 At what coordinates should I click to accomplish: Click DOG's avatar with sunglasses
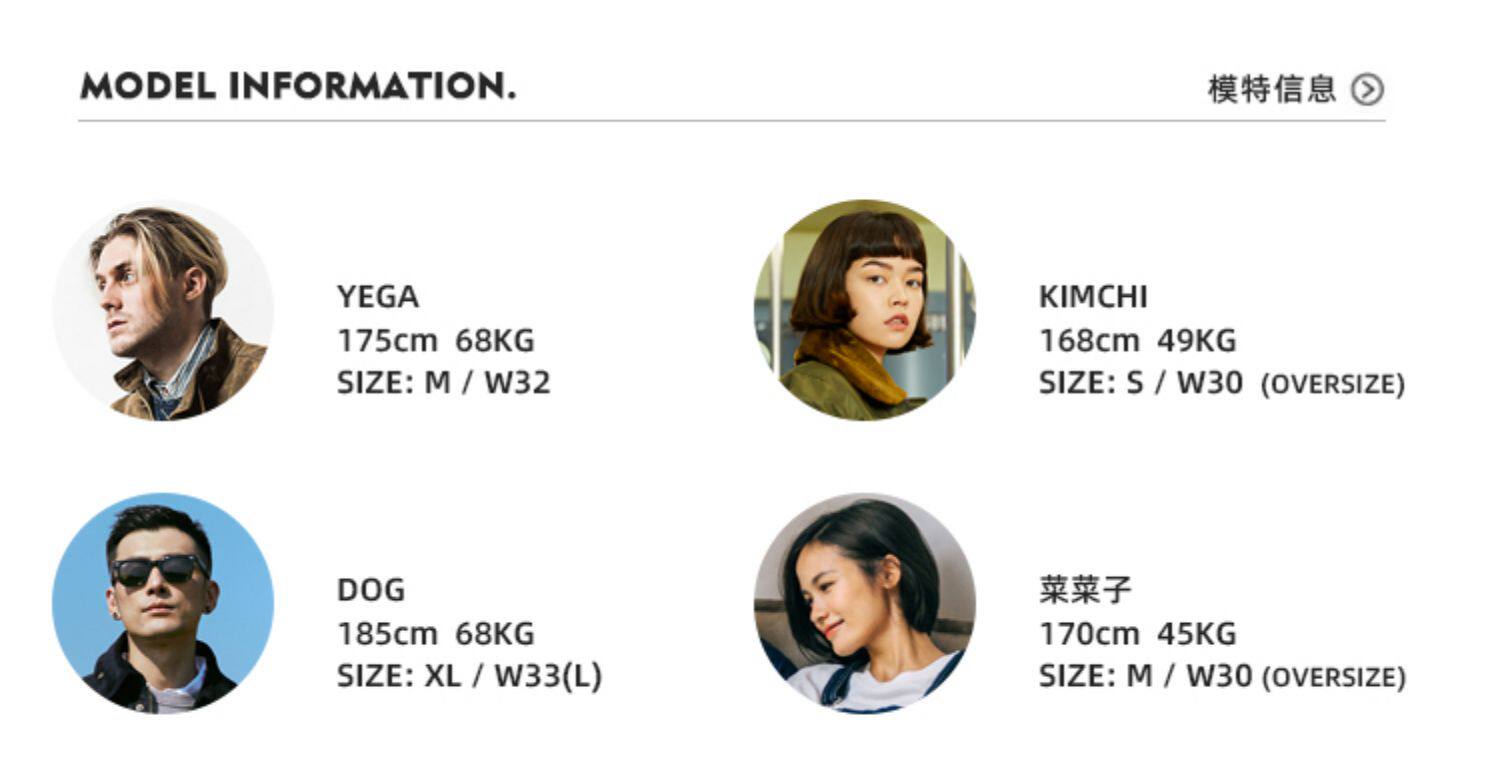[x=163, y=603]
